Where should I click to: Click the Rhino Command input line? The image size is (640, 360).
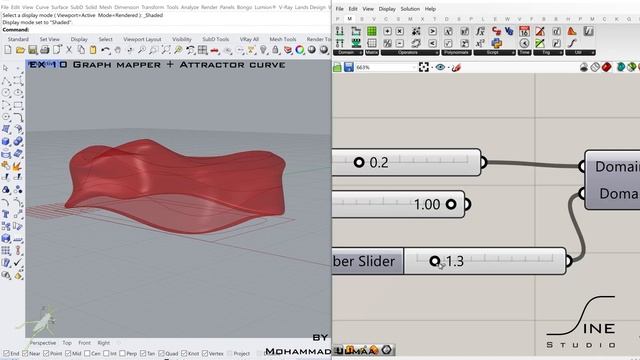tap(165, 30)
